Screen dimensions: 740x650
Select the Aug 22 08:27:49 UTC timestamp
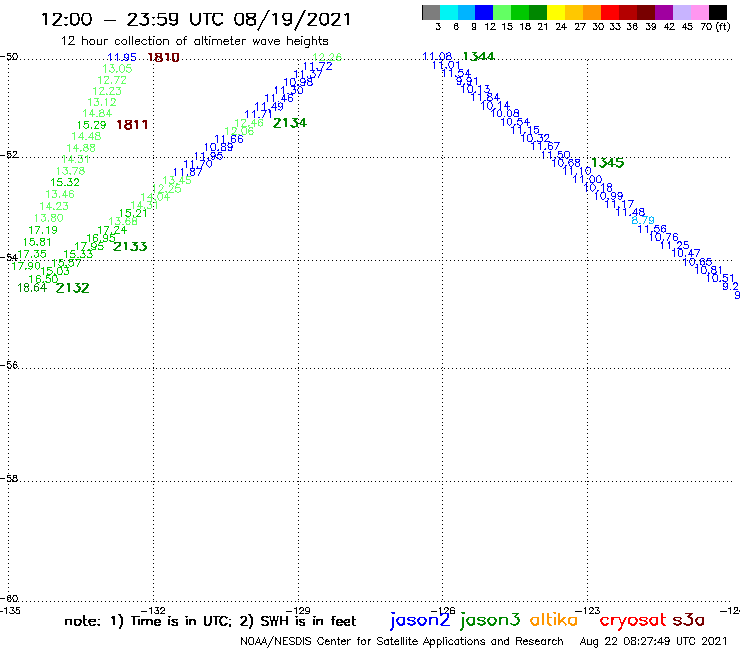[x=653, y=642]
